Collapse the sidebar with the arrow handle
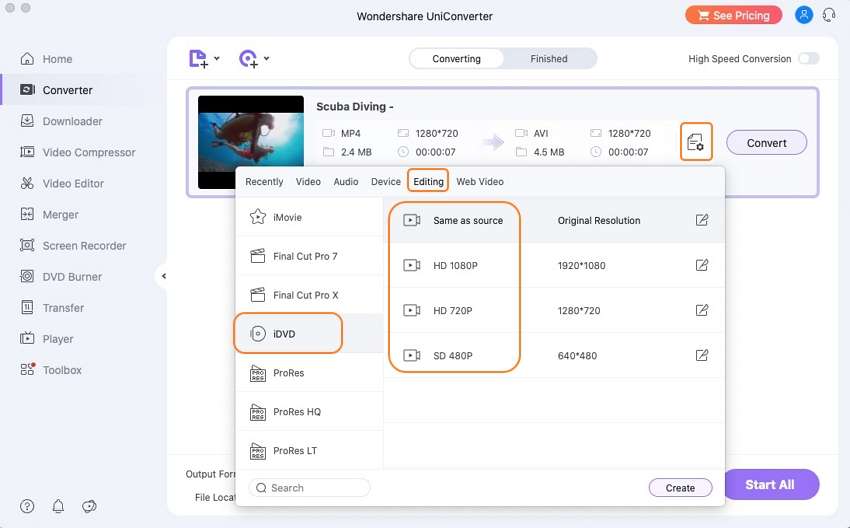The image size is (850, 528). (163, 276)
